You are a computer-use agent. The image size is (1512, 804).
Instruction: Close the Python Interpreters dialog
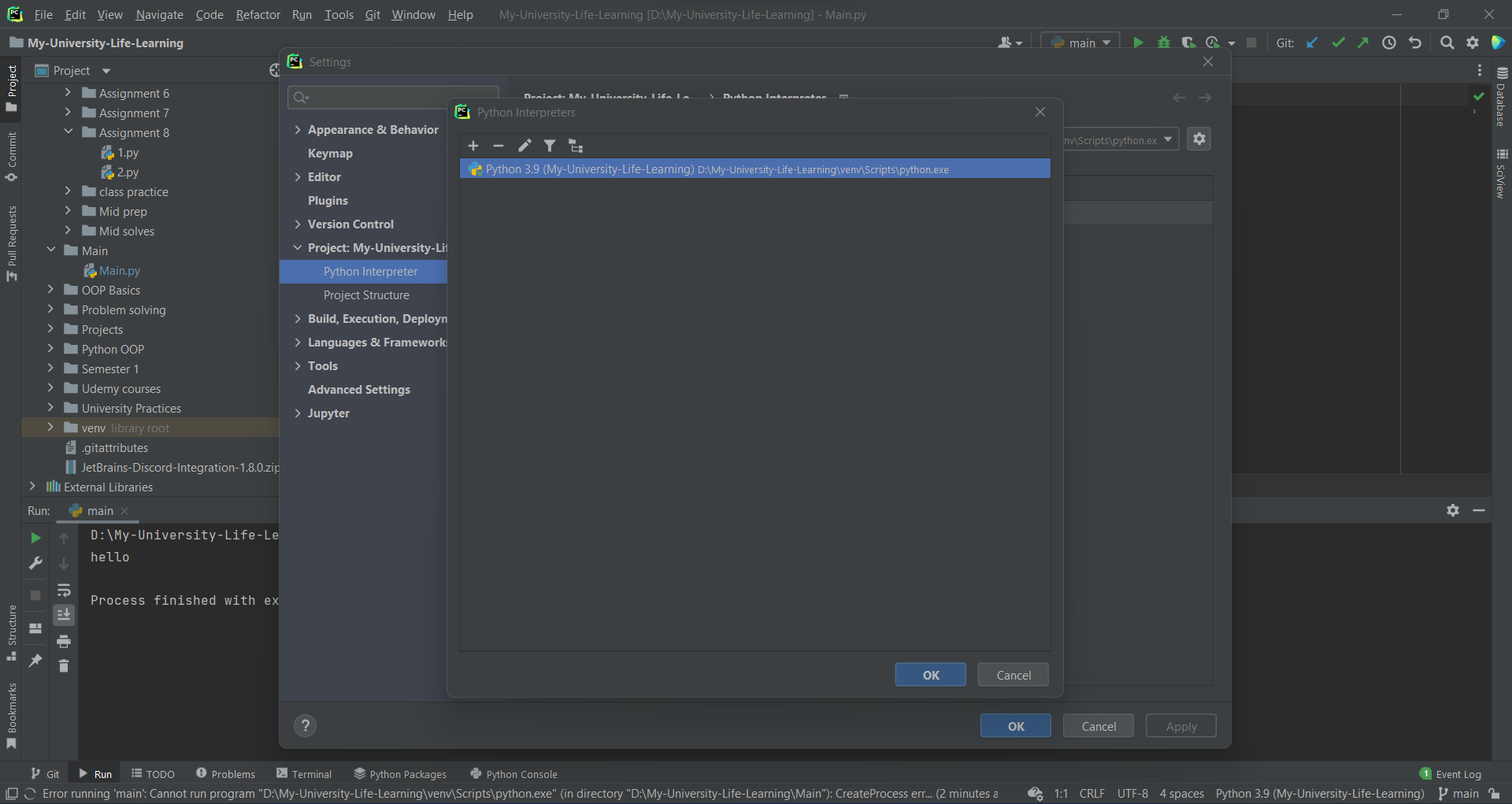point(1040,112)
